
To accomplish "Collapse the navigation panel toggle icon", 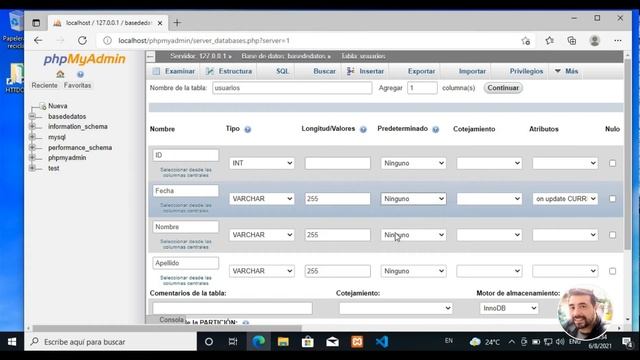I will click(x=151, y=56).
